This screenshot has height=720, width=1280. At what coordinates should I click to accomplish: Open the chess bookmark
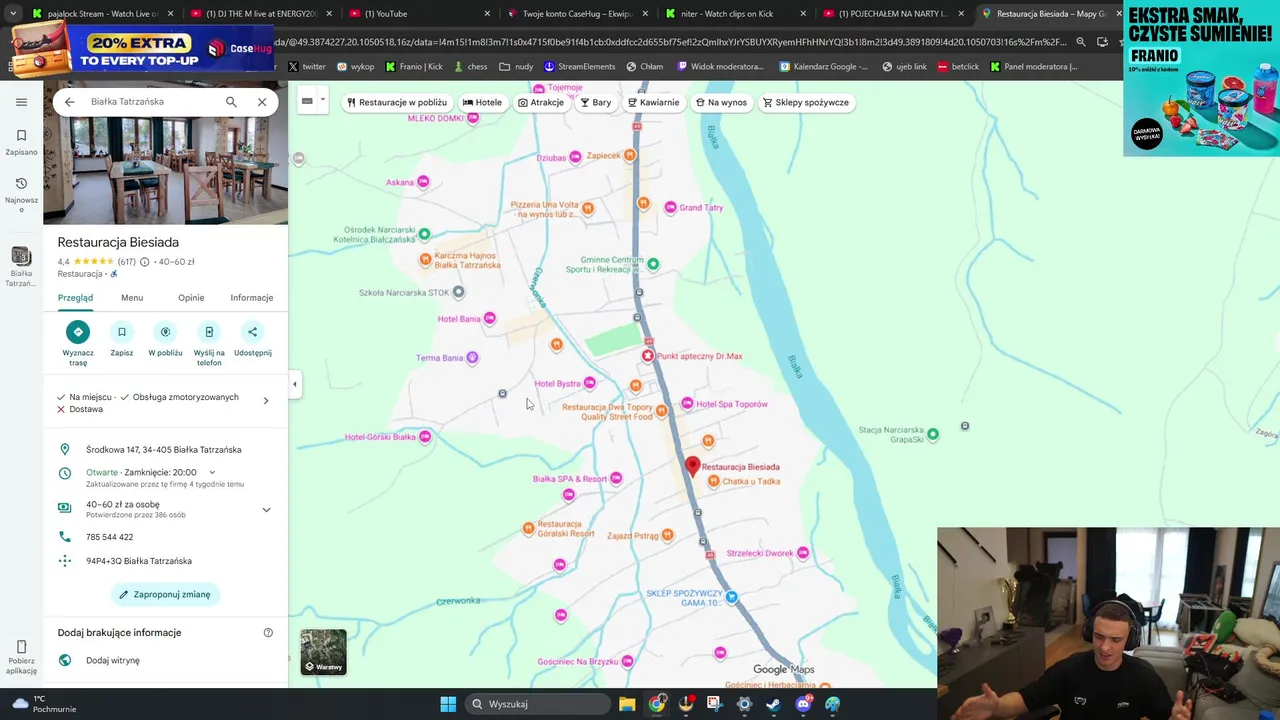pyautogui.click(x=471, y=67)
